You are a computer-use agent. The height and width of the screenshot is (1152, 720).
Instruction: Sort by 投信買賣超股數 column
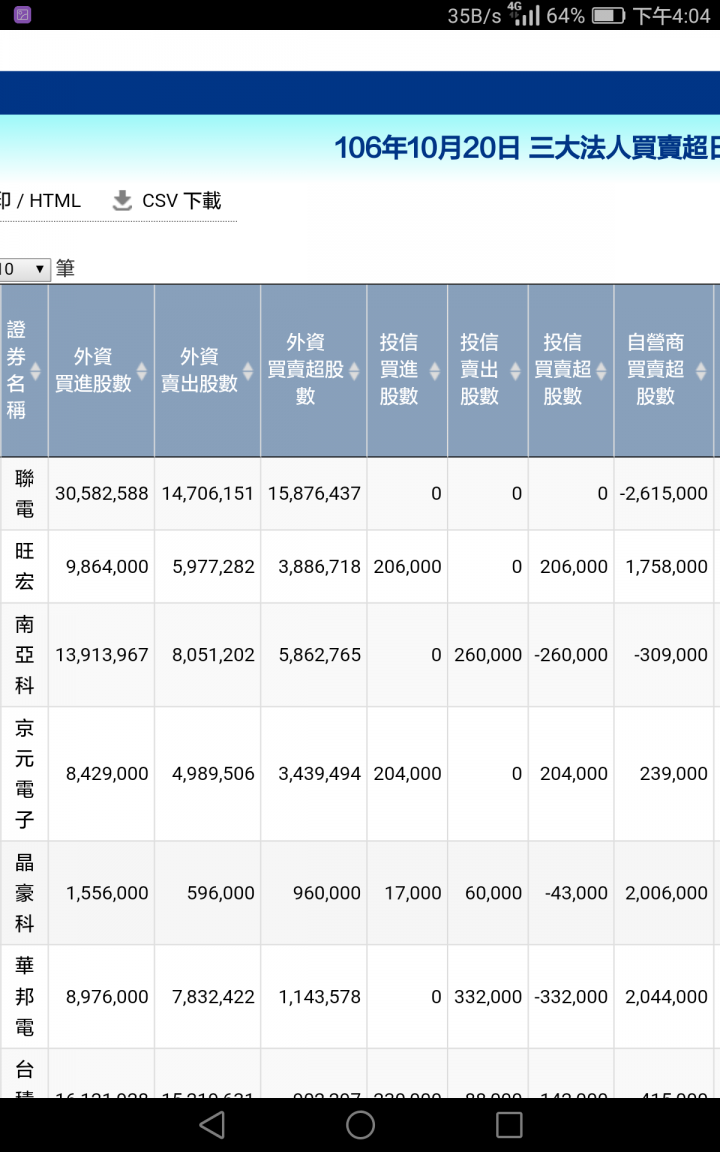pos(571,370)
